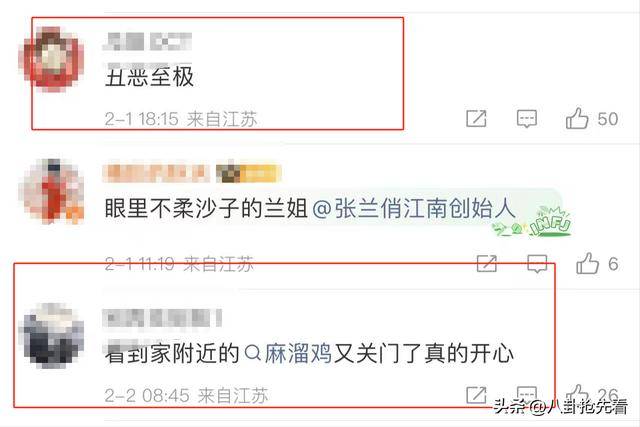
Task: Reply to the "眼里不柔沙子的兰姐" comment
Action: coord(537,264)
